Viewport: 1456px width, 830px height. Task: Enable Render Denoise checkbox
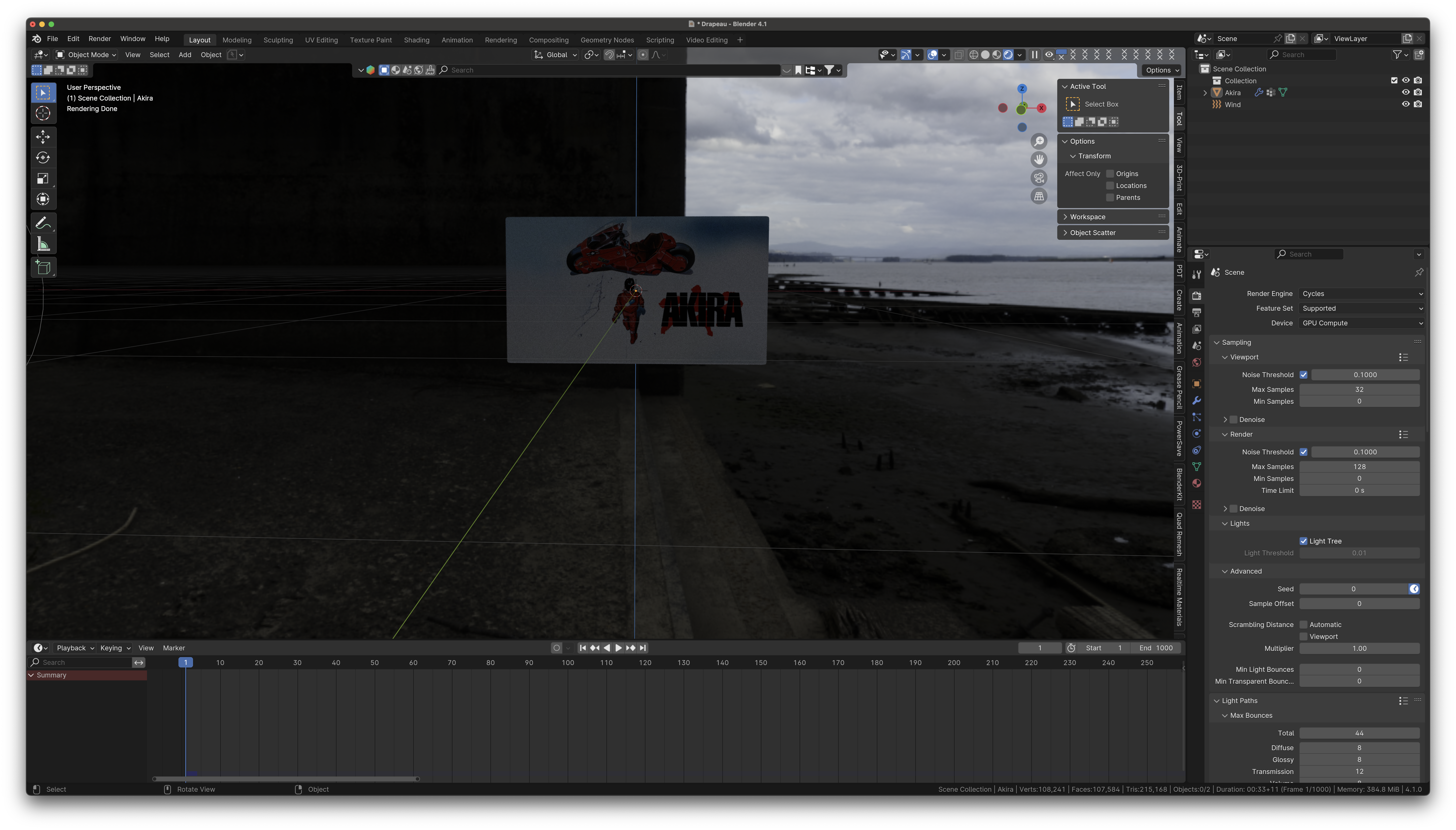[1234, 509]
